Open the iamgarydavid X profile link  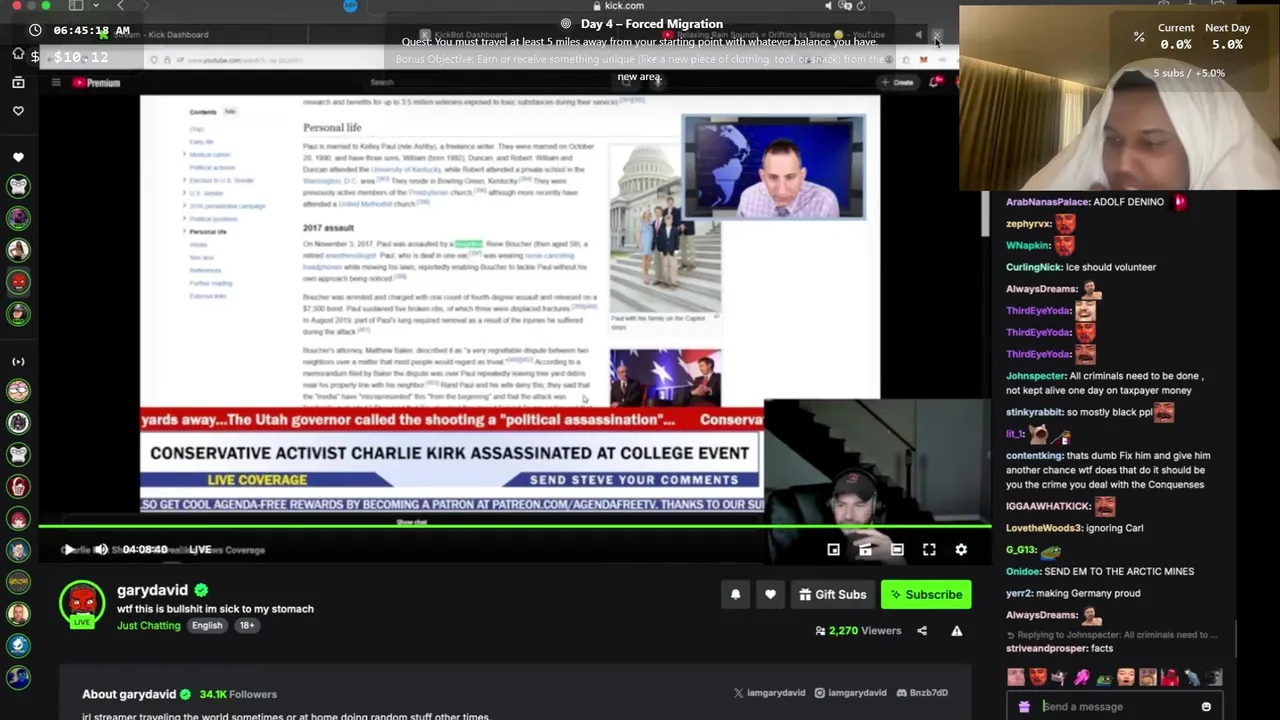767,693
